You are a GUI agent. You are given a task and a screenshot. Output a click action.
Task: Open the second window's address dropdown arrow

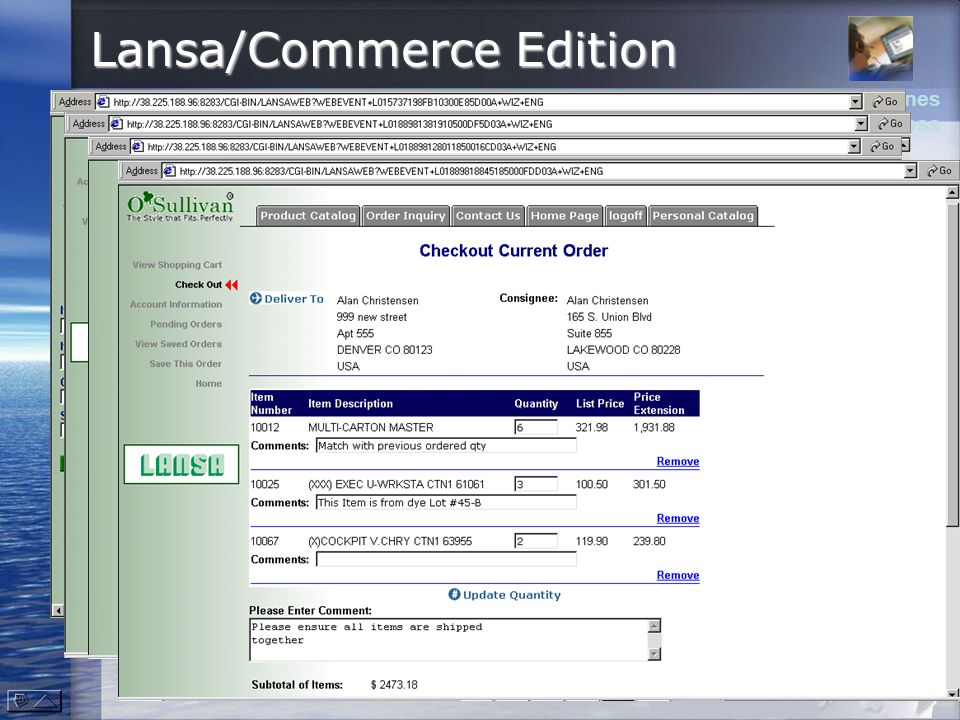pos(861,124)
